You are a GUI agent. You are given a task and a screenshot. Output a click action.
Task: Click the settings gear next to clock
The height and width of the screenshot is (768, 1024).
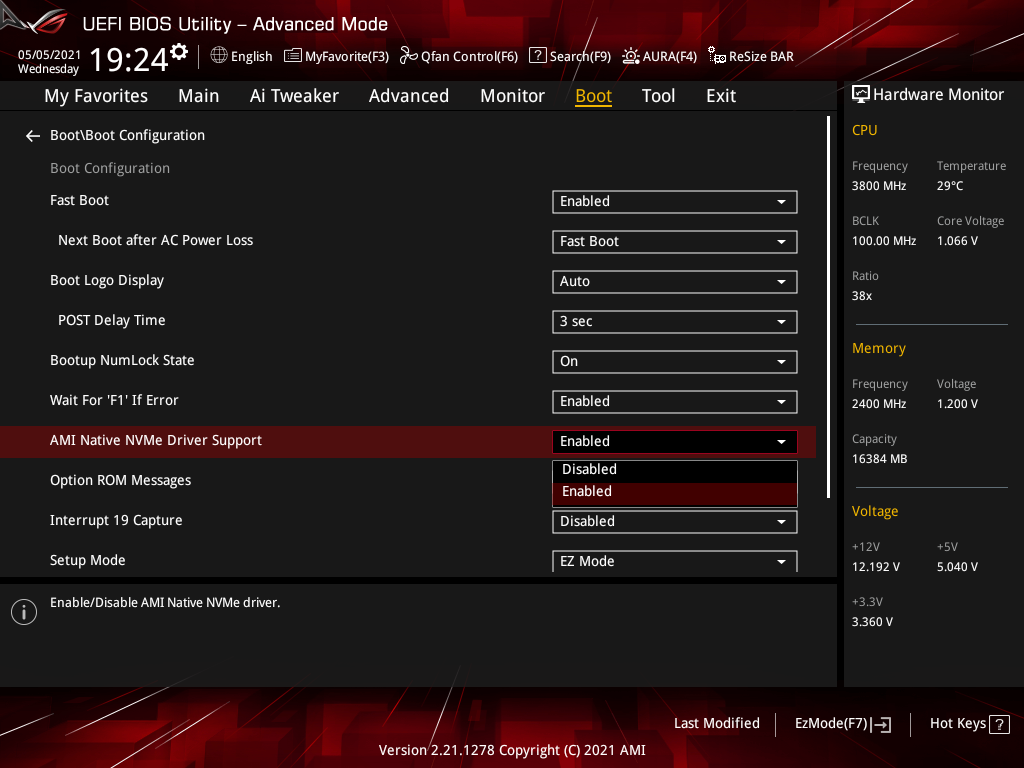[179, 52]
